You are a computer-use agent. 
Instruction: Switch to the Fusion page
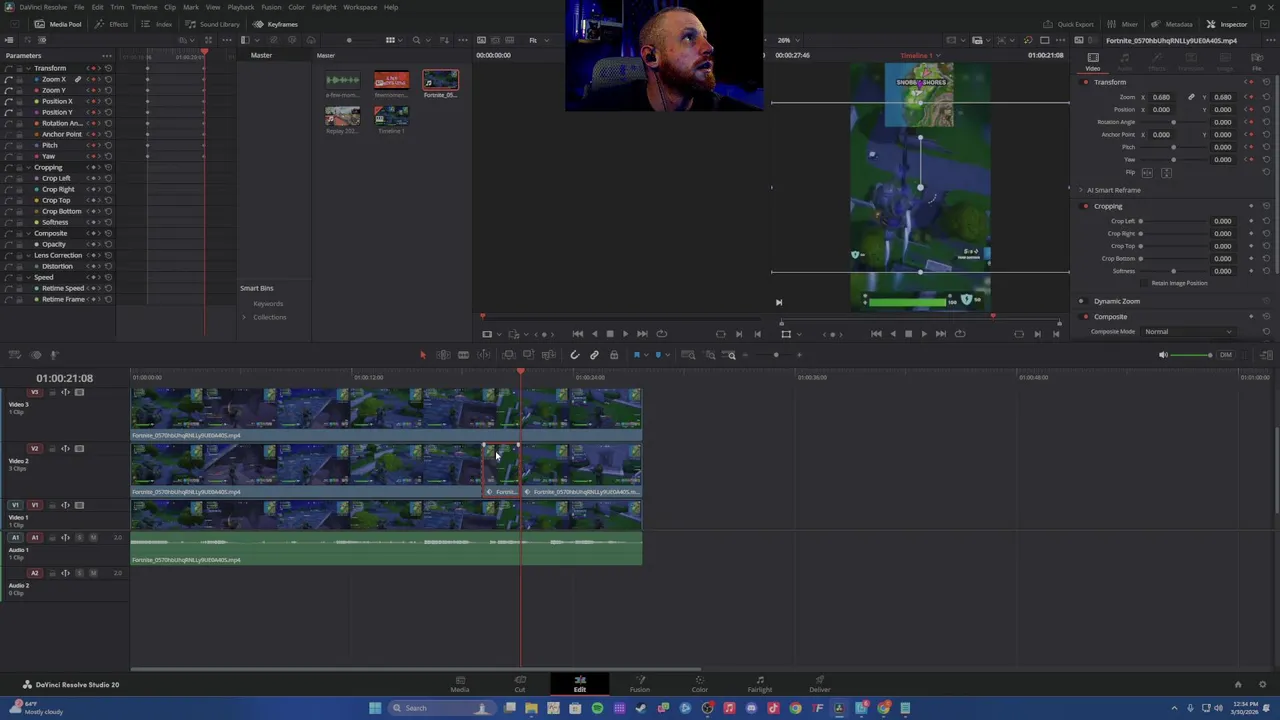(x=639, y=684)
